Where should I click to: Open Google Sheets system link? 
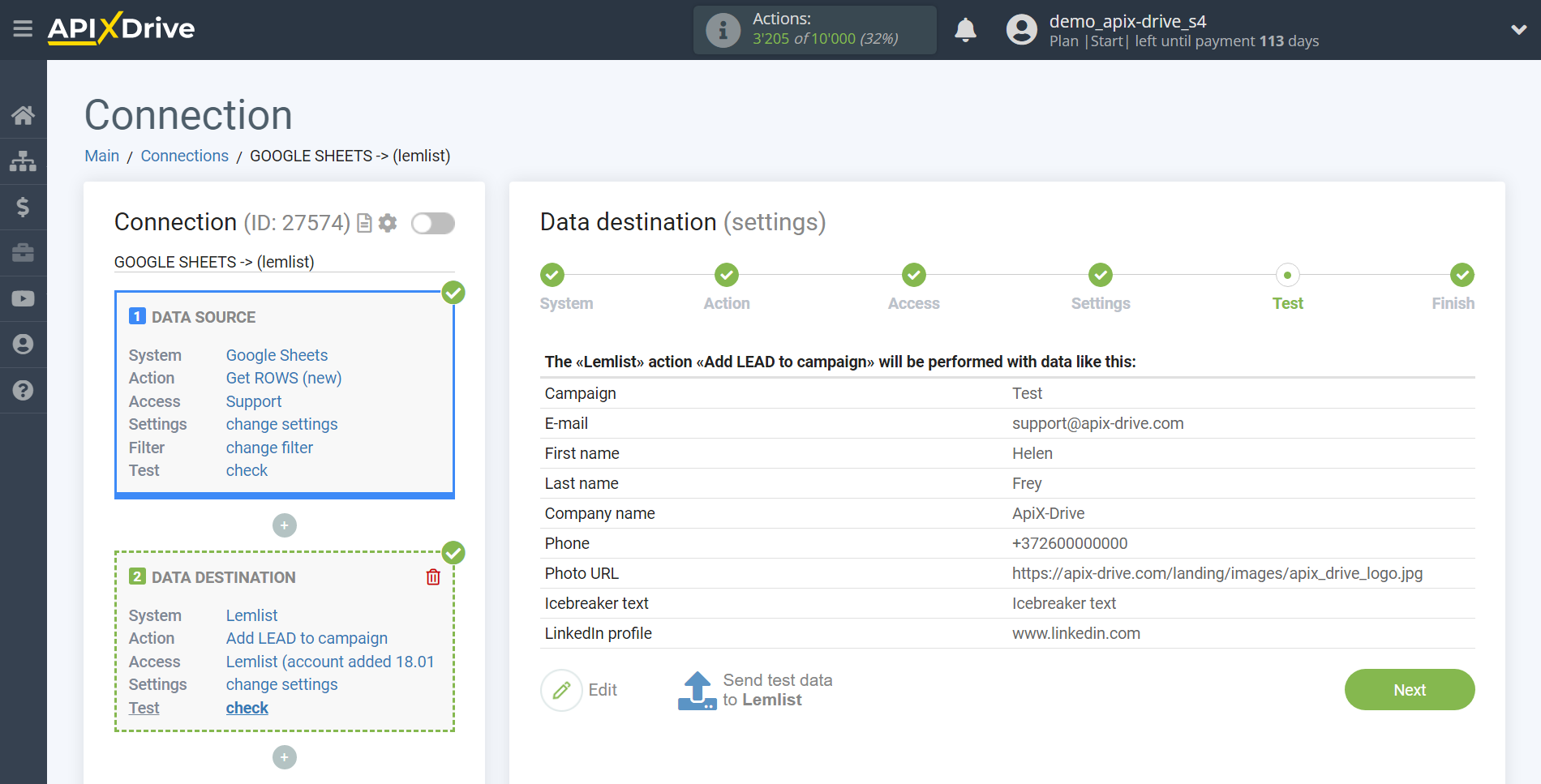[277, 355]
